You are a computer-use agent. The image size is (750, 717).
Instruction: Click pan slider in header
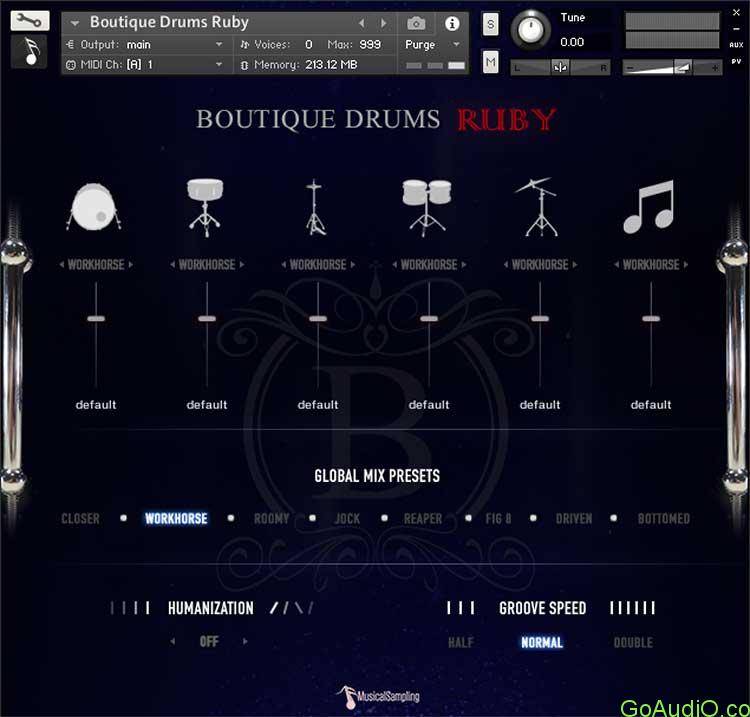(560, 67)
